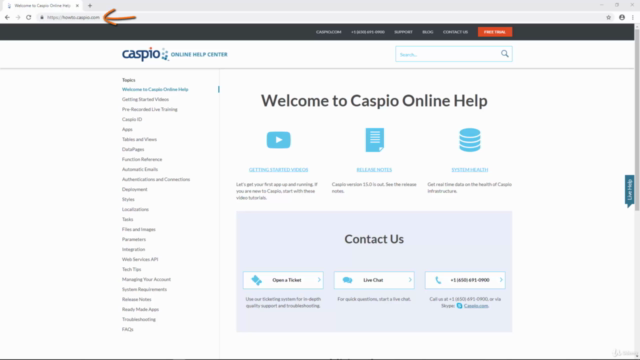Close the Welcome to Caspio tab
This screenshot has height=360, width=640.
(x=77, y=6)
